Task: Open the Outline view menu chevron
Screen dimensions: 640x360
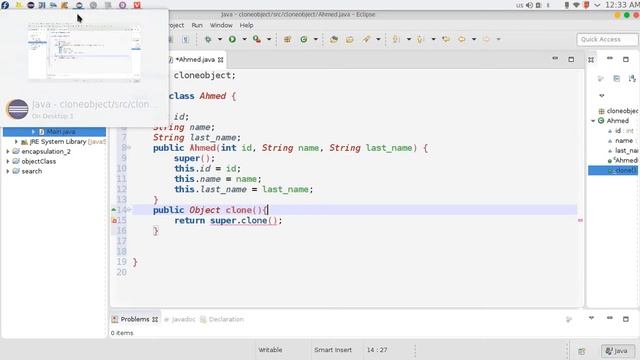Action: tap(602, 96)
